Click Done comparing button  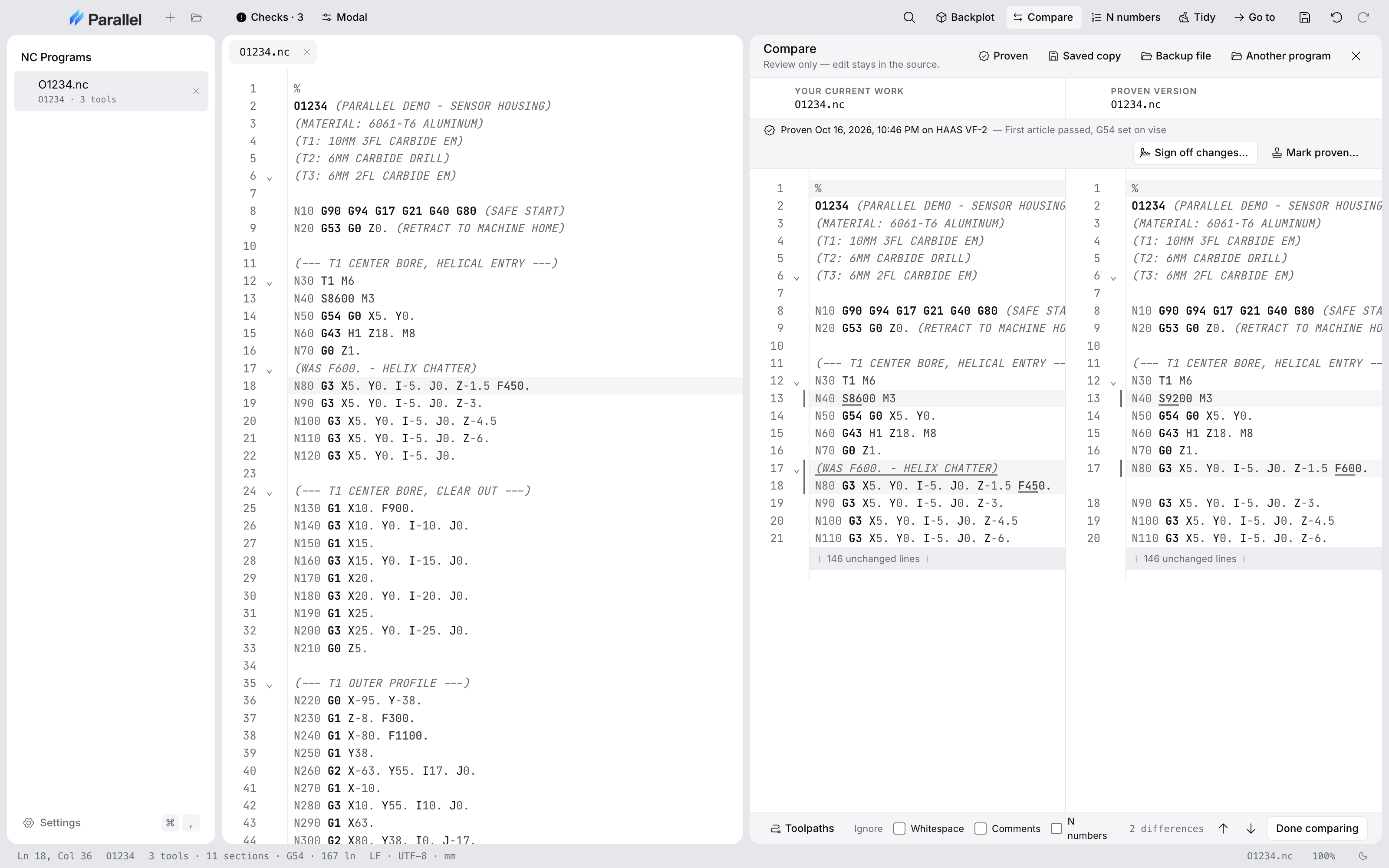coord(1317,829)
